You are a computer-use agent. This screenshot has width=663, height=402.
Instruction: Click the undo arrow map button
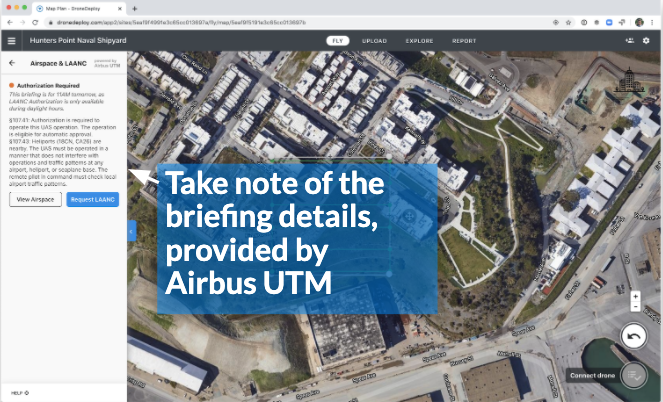pyautogui.click(x=633, y=336)
